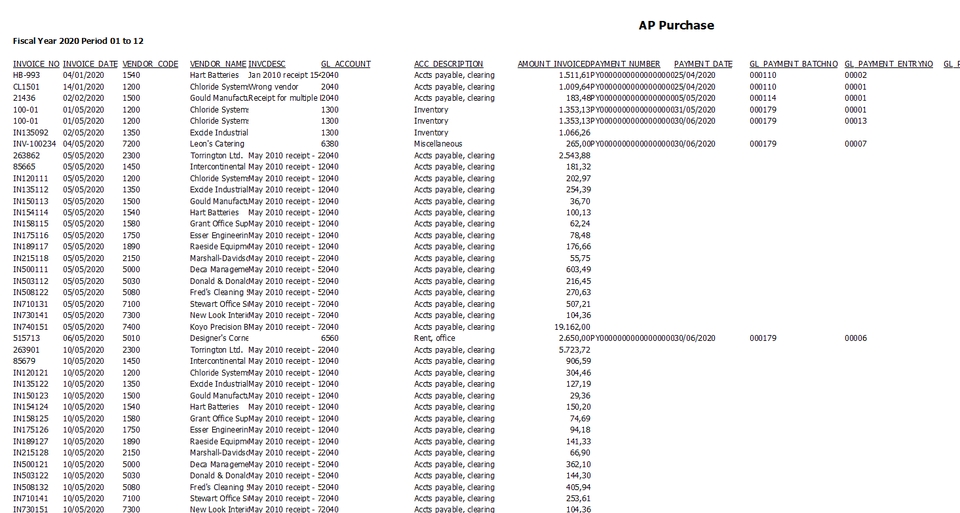Click invoice number 85679
Image resolution: width=960 pixels, height=513 pixels.
(x=24, y=361)
